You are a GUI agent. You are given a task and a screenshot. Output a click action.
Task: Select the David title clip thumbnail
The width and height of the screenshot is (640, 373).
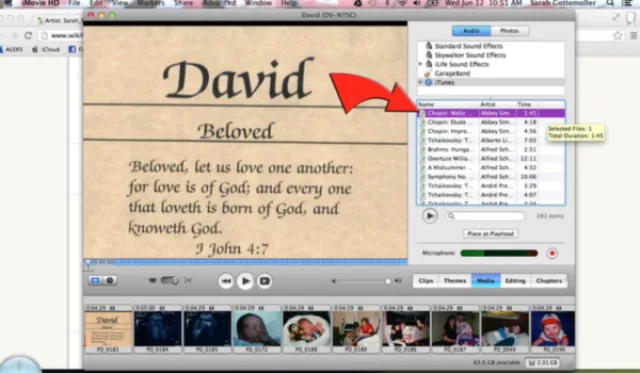(108, 329)
